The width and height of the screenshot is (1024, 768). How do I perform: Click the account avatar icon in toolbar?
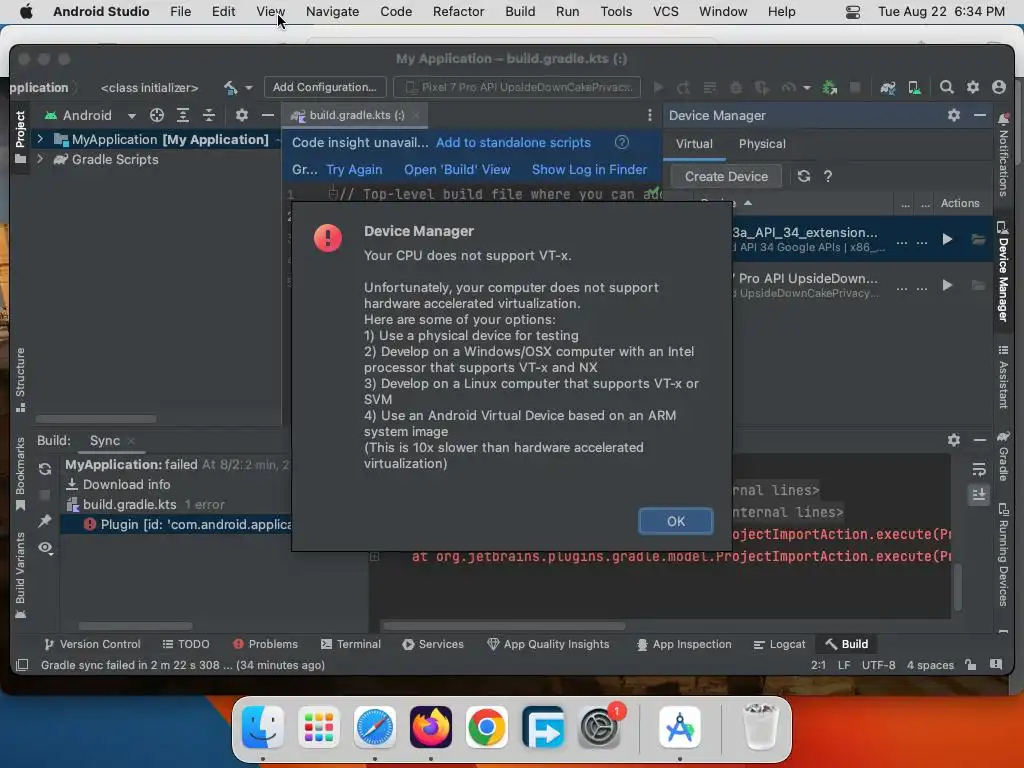(999, 87)
